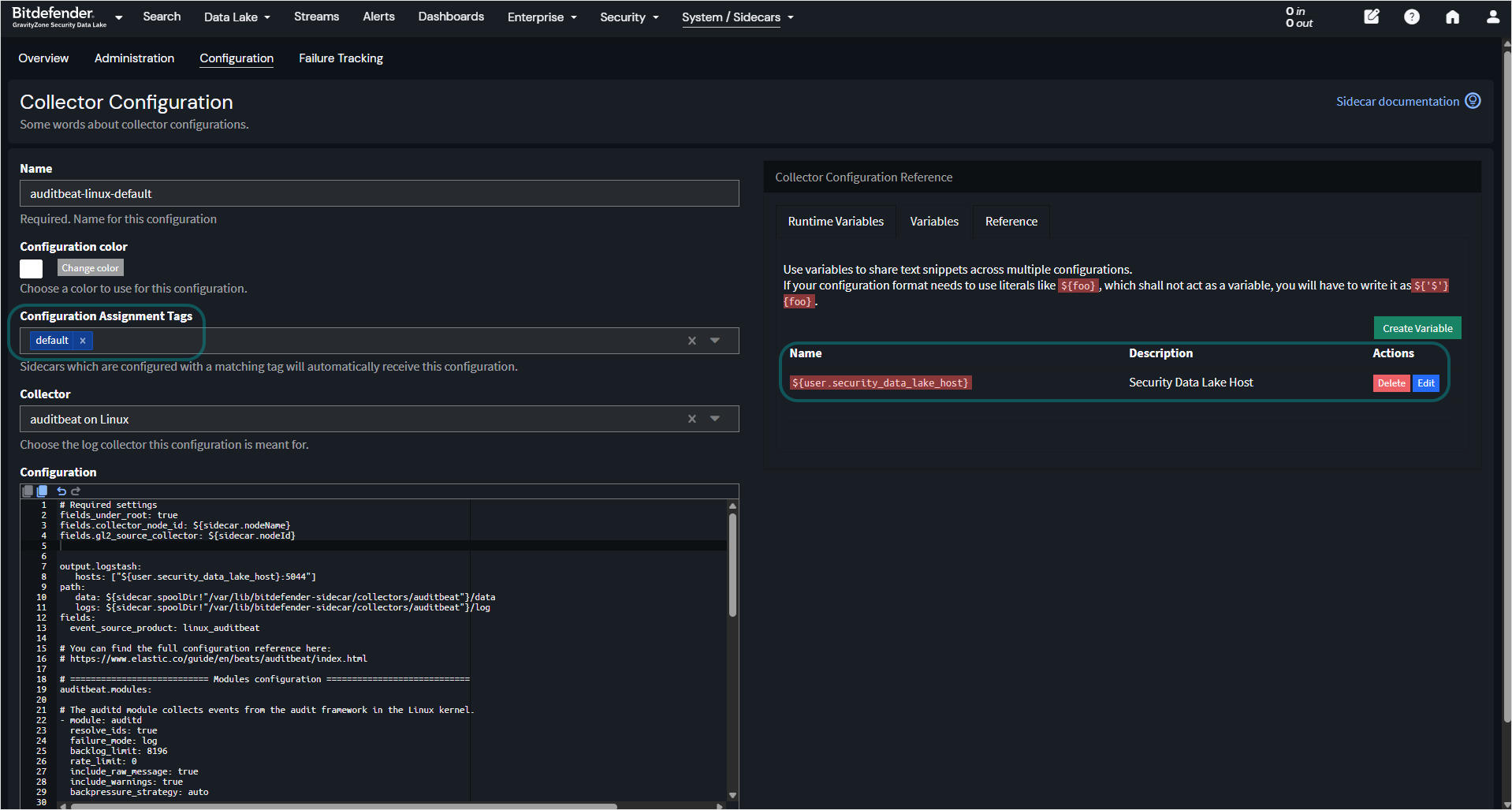The width and height of the screenshot is (1512, 810).
Task: Click the redo icon in the editor toolbar
Action: click(x=76, y=491)
